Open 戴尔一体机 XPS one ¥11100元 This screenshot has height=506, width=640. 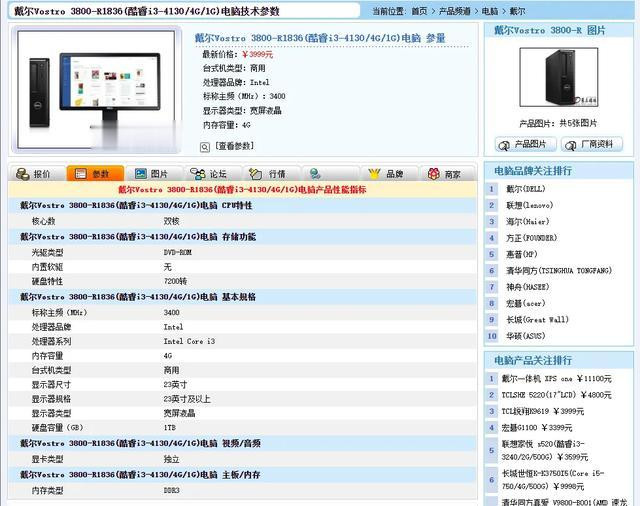click(x=556, y=379)
